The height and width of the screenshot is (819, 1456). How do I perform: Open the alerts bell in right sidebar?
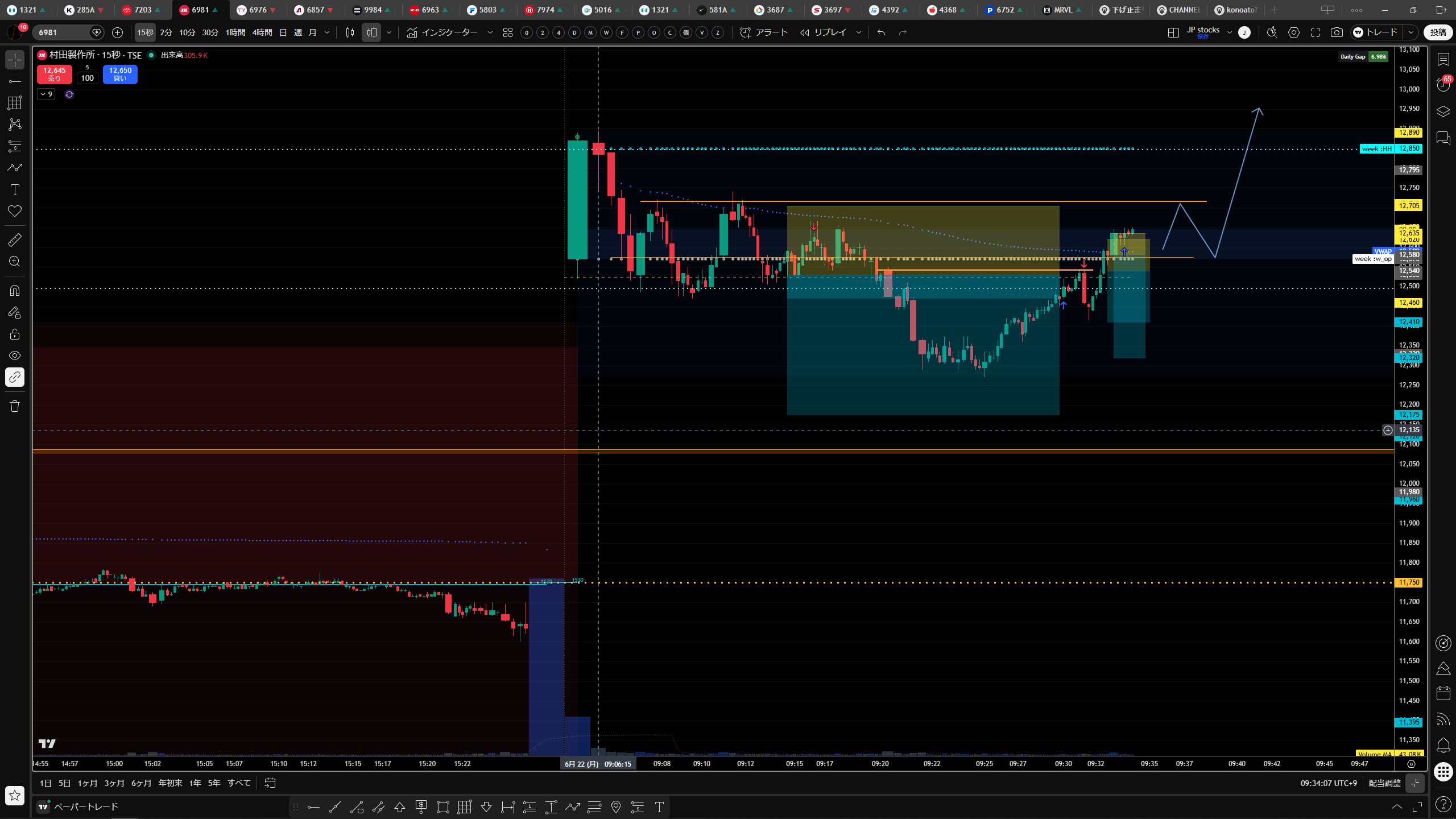1443,745
